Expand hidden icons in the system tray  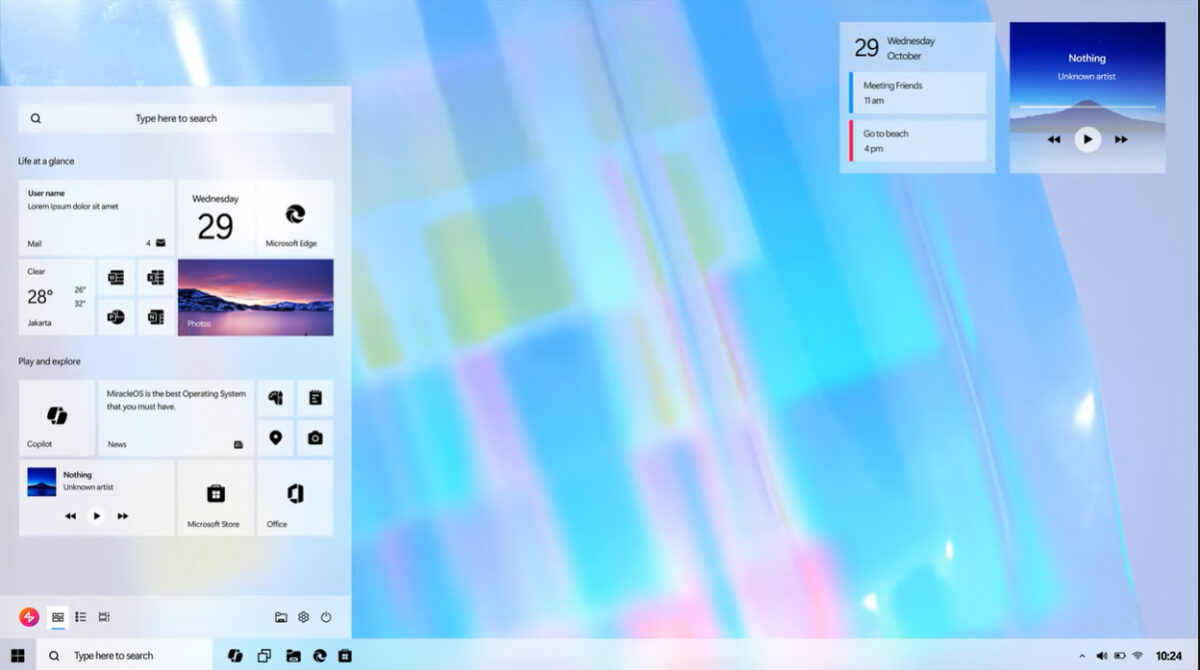(1082, 655)
